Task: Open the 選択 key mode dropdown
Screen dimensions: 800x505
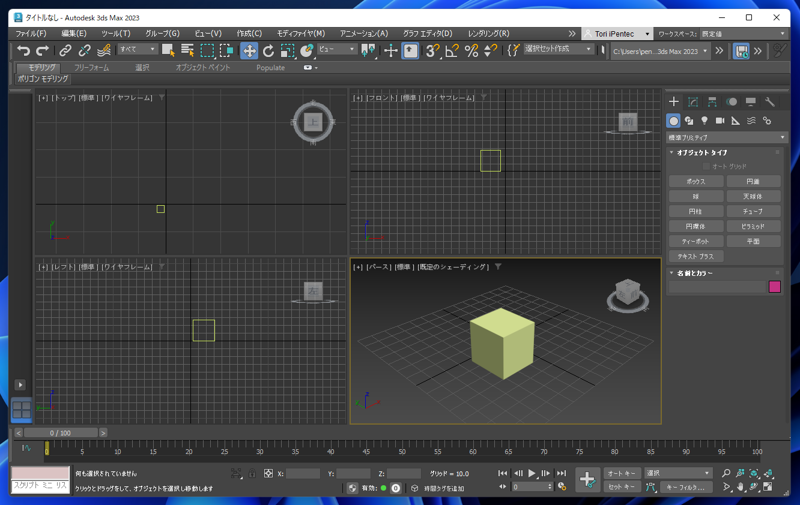Action: tap(678, 473)
